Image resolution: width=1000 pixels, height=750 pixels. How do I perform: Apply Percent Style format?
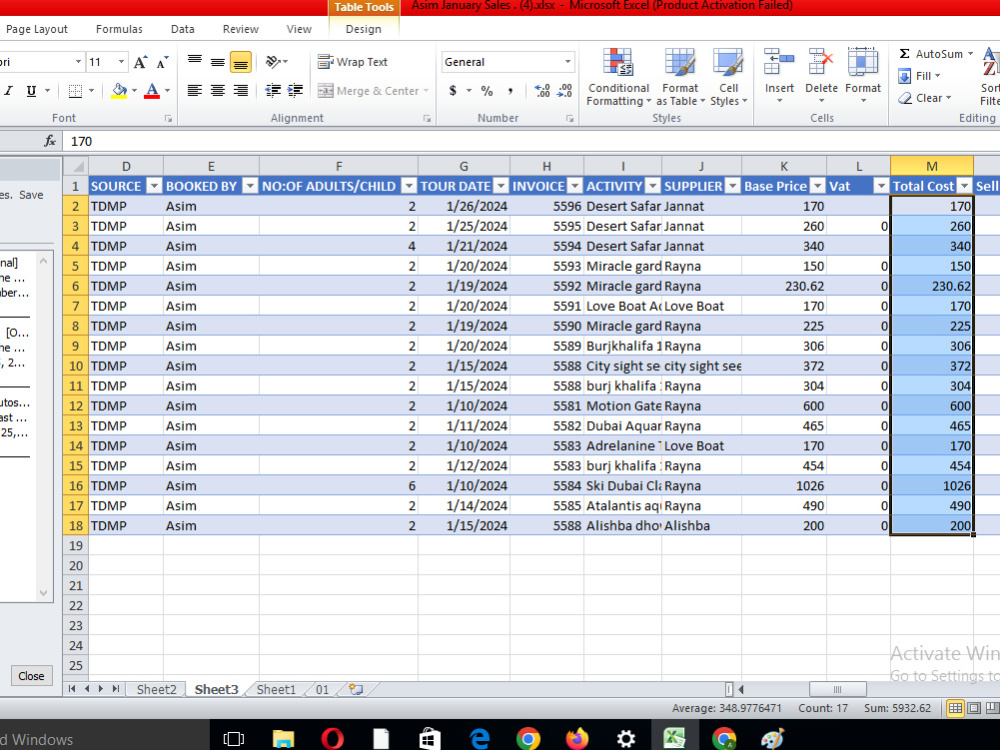tap(487, 91)
